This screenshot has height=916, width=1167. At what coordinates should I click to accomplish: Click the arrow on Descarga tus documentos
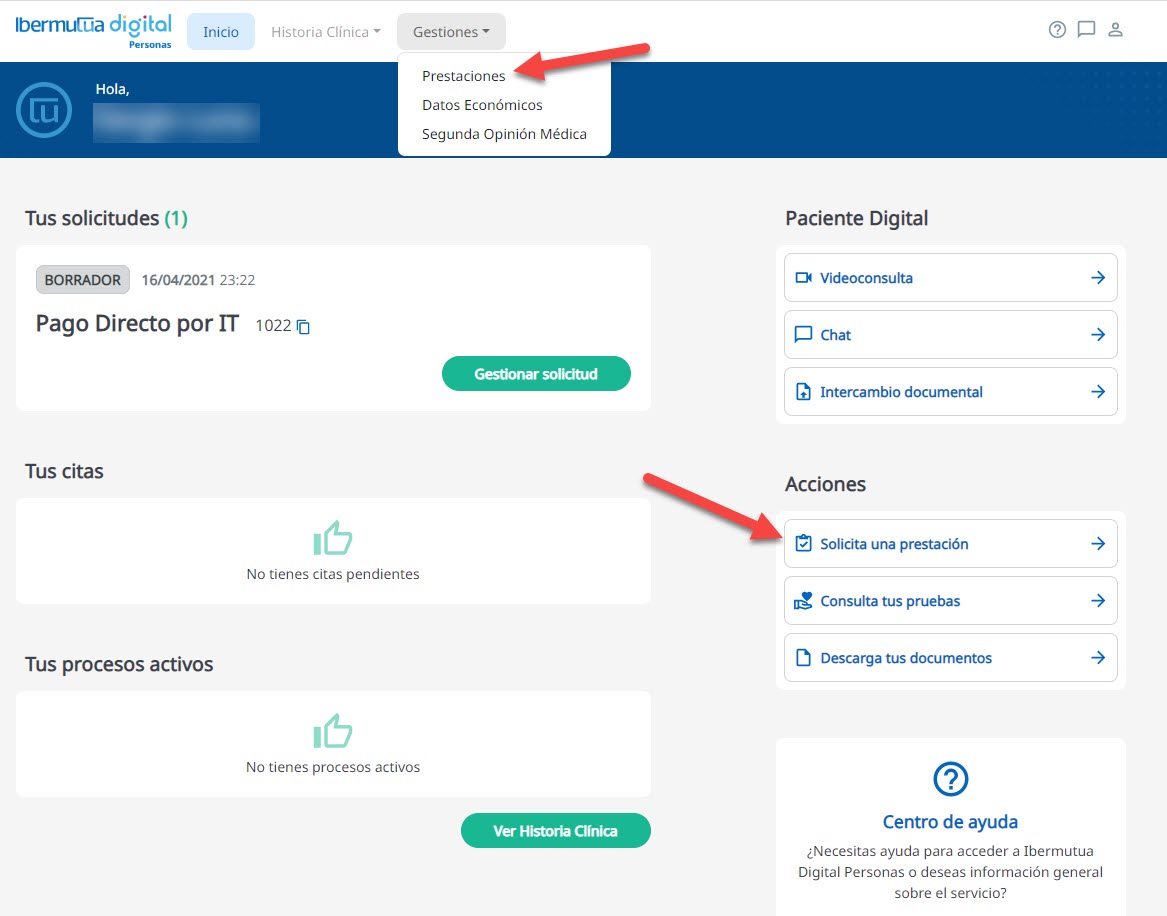pos(1097,658)
